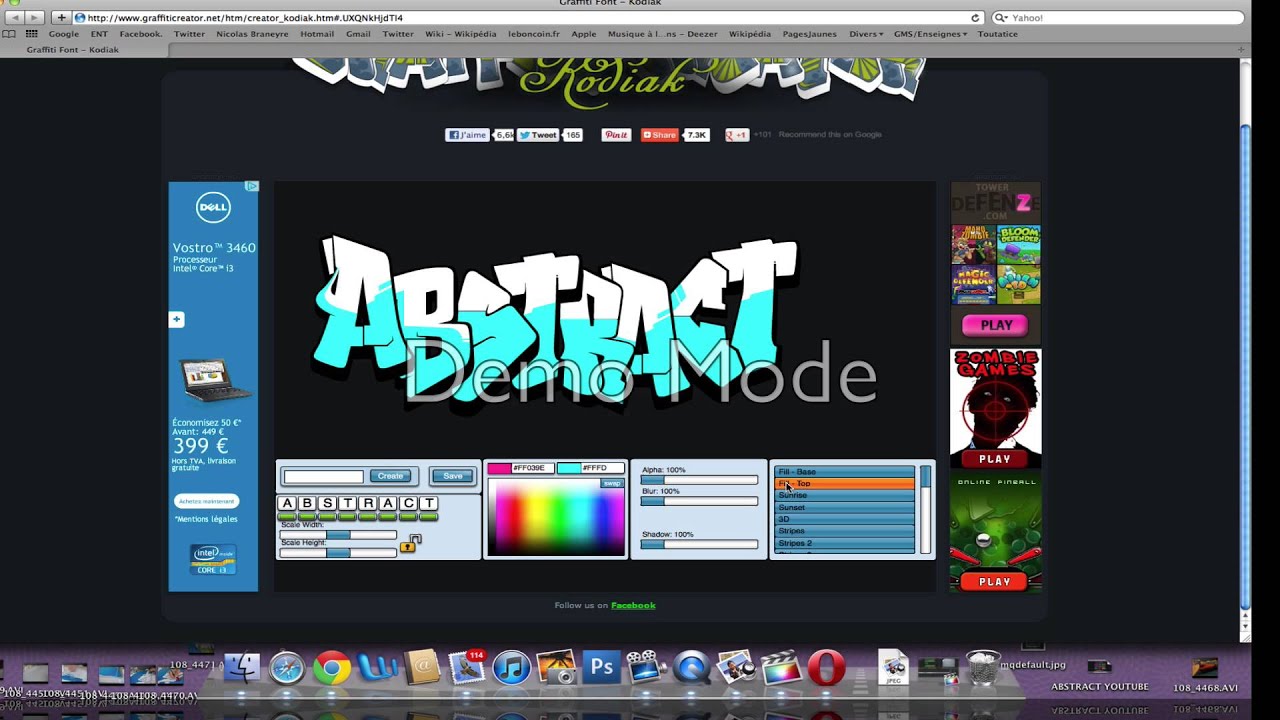Select letter C tile
The image size is (1280, 720).
[x=408, y=503]
